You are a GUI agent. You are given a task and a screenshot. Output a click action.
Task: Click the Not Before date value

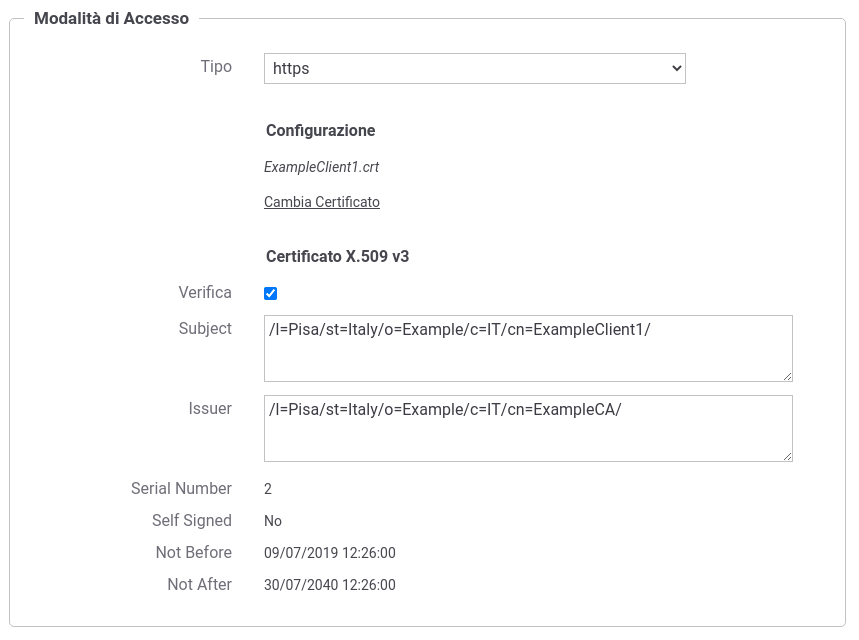tap(330, 553)
